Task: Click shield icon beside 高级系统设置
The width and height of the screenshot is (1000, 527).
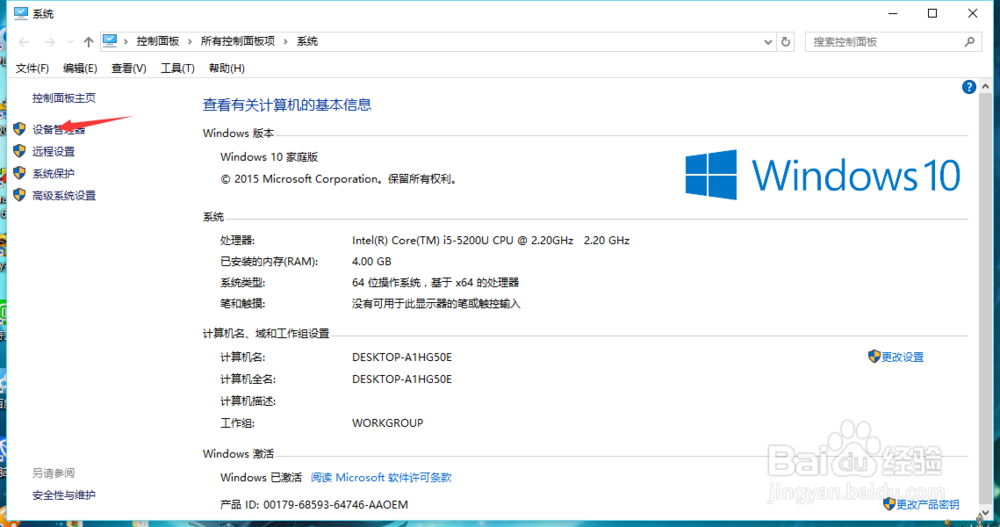Action: [20, 195]
